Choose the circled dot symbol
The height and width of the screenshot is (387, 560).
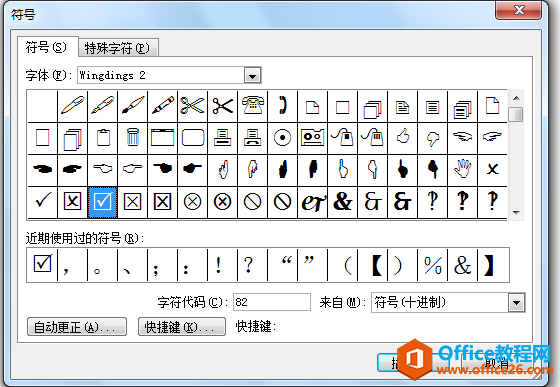point(282,138)
